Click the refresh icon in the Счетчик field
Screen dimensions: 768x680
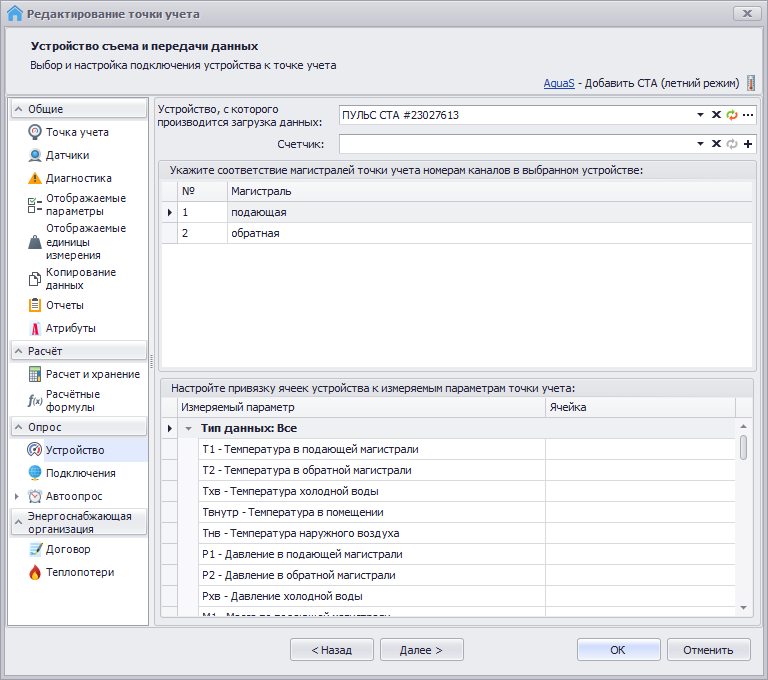pos(732,144)
